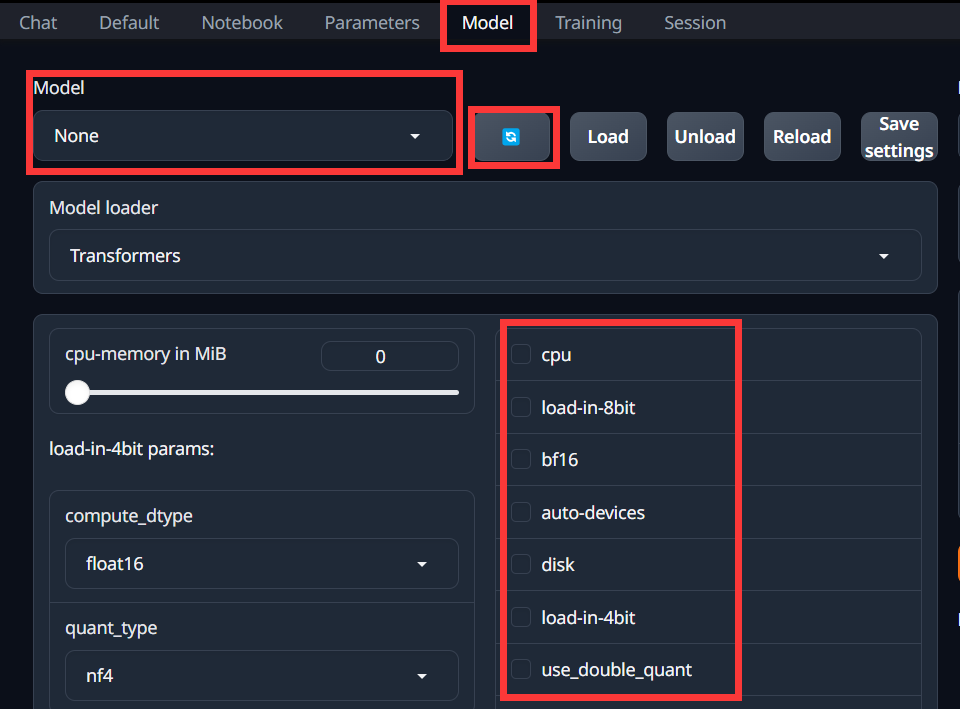The height and width of the screenshot is (709, 960).
Task: Go to the Training tab
Action: [588, 22]
